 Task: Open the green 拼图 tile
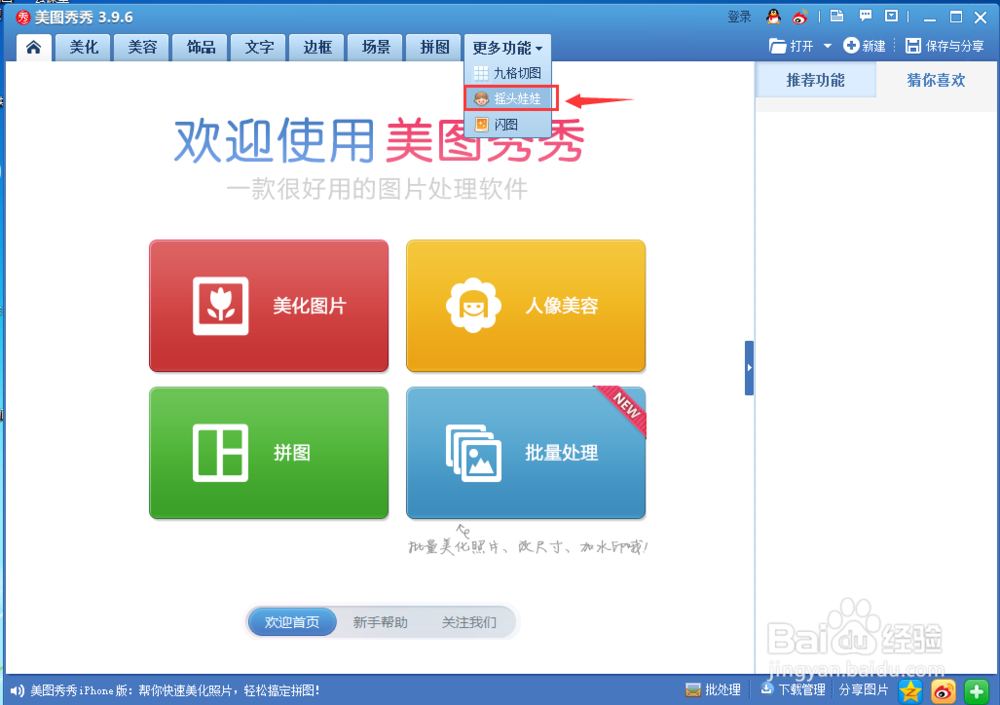[268, 452]
